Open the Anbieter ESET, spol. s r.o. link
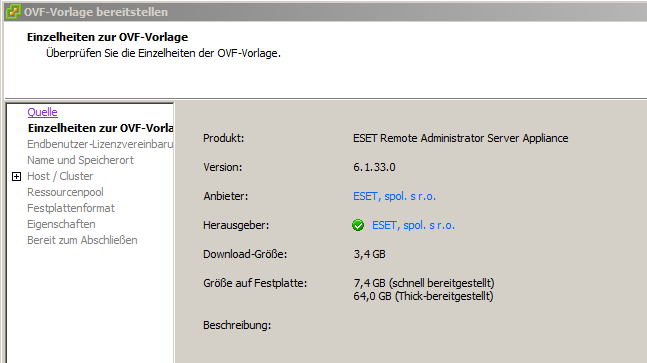The height and width of the screenshot is (363, 647). pos(394,196)
